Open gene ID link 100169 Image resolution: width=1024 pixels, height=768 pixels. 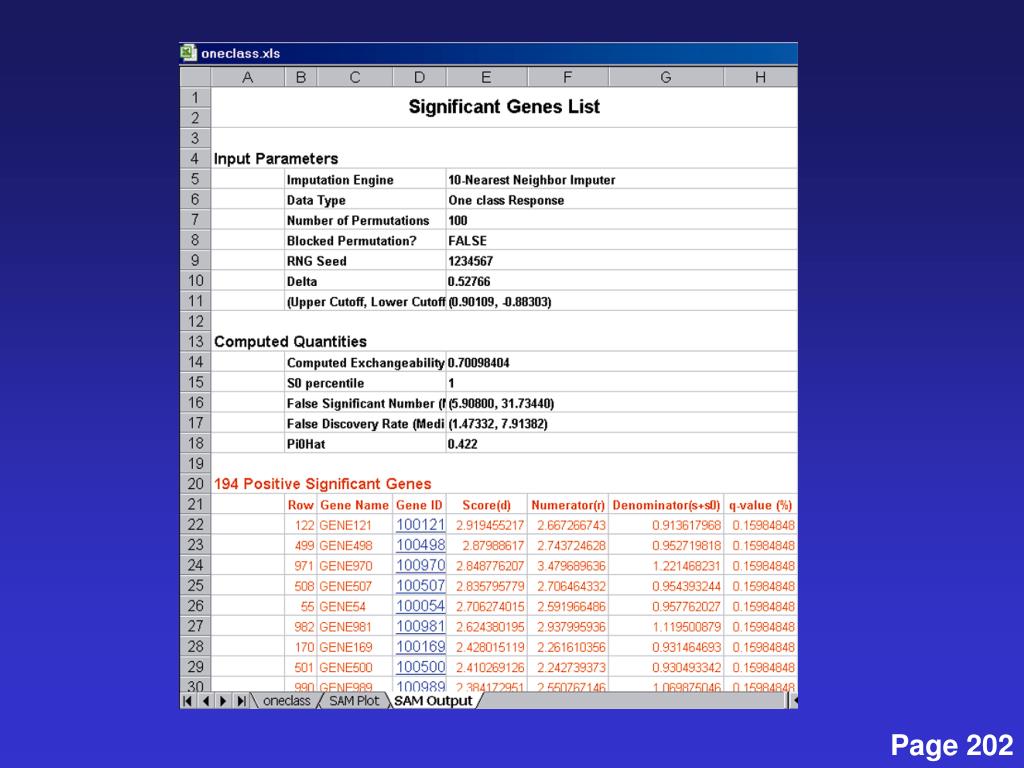[x=421, y=646]
